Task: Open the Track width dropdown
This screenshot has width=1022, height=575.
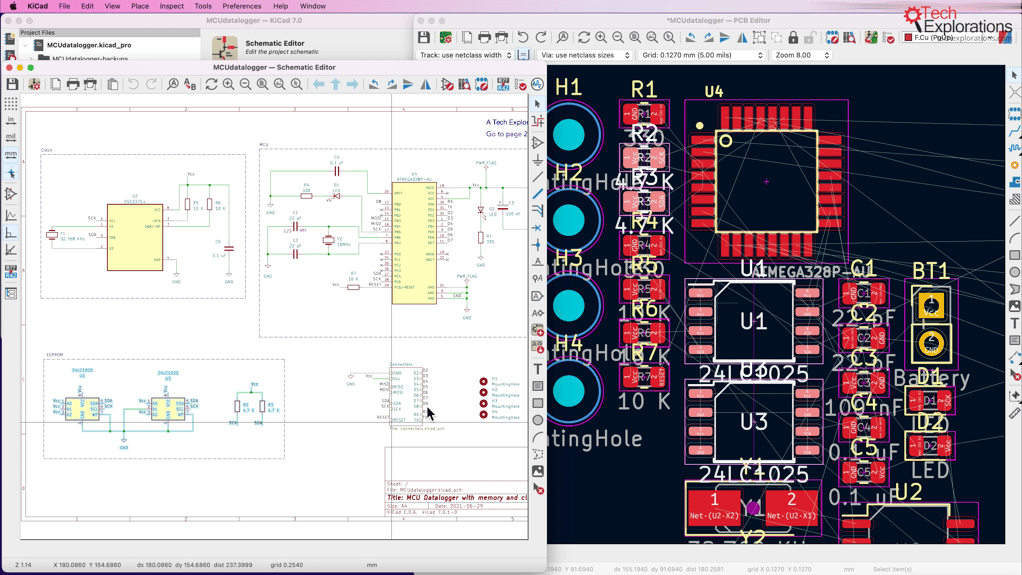Action: pyautogui.click(x=466, y=56)
